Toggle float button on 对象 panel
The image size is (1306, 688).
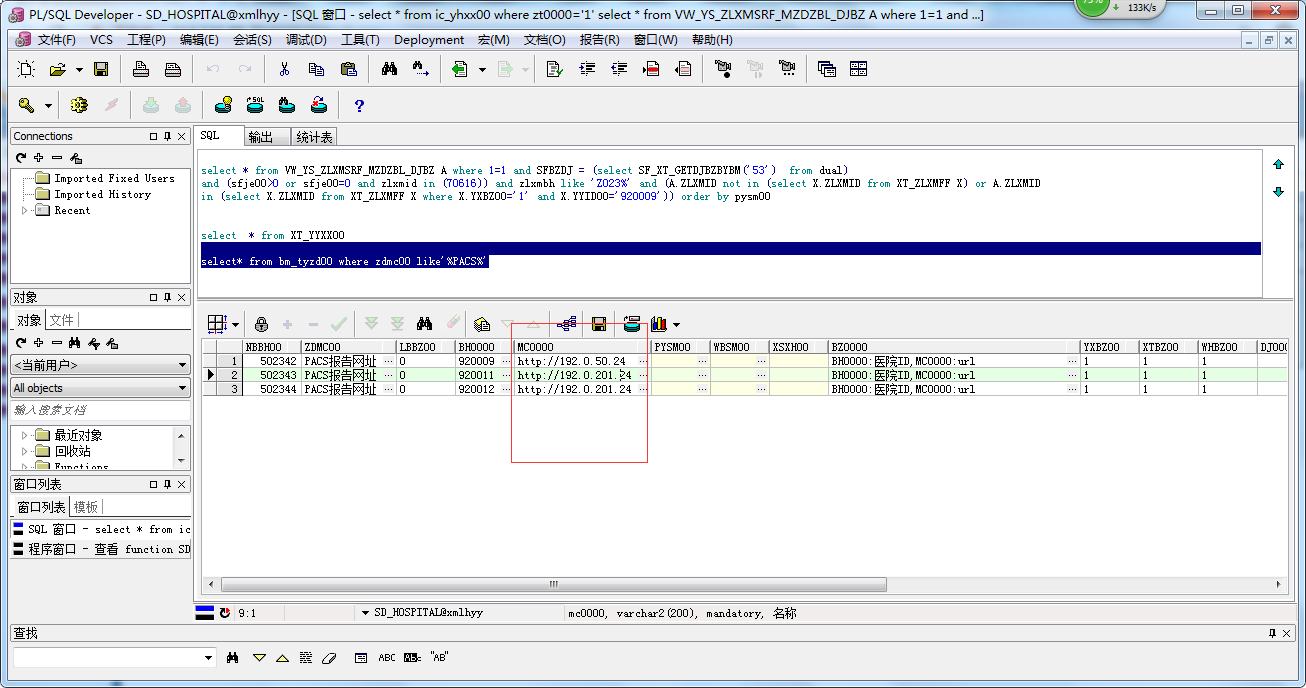pos(153,297)
